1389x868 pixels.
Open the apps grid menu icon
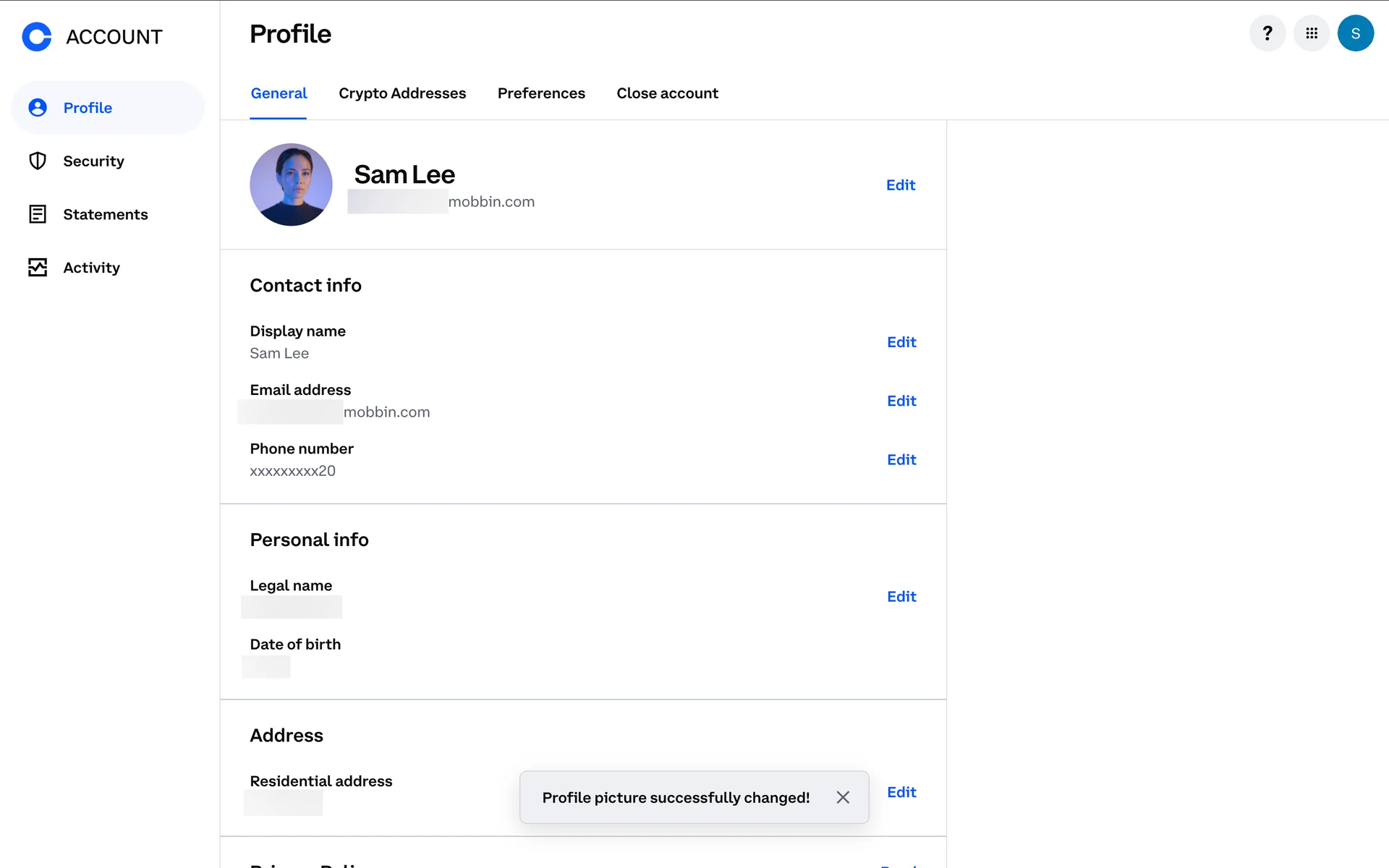pyautogui.click(x=1311, y=33)
